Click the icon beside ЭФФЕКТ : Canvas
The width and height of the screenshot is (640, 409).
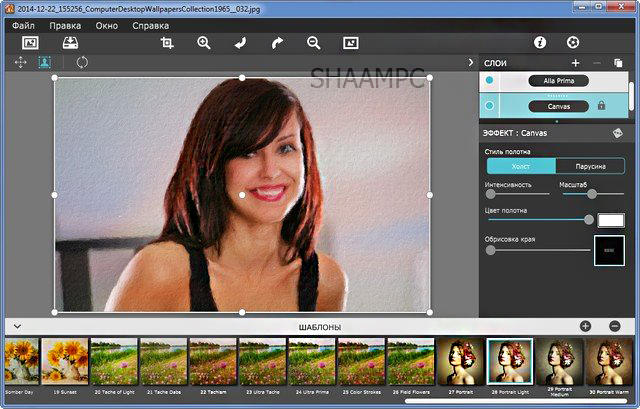(x=618, y=133)
